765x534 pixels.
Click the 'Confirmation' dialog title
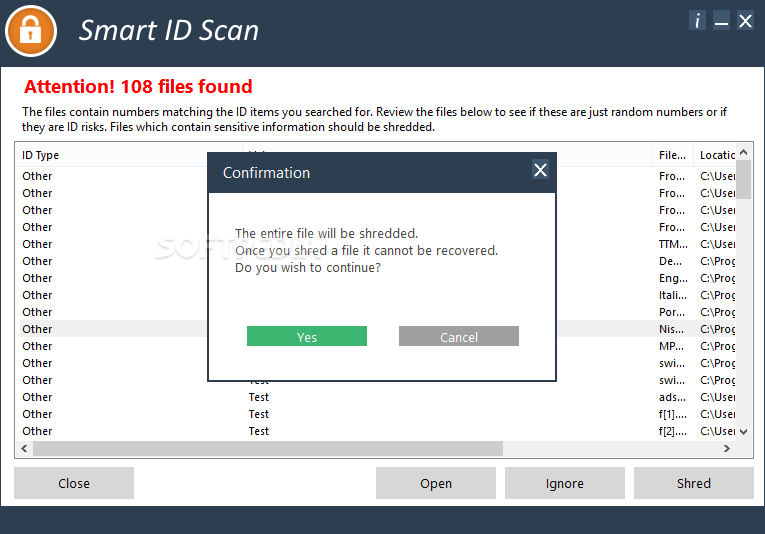(266, 173)
